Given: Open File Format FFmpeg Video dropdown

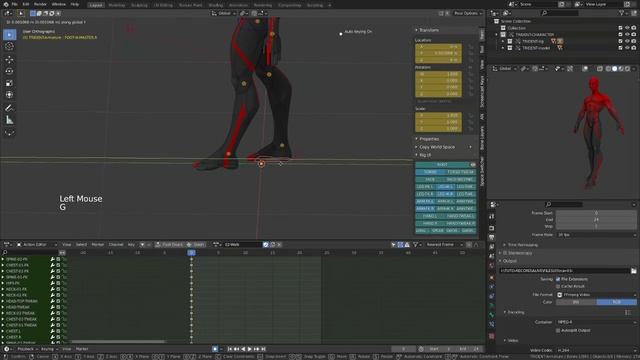Looking at the screenshot, I should (596, 295).
